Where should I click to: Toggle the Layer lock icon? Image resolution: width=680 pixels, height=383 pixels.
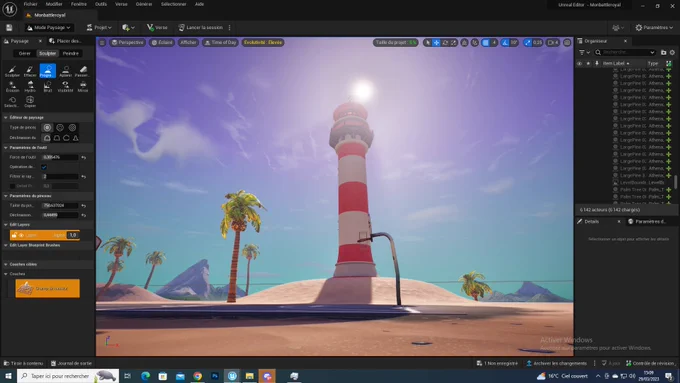pos(14,235)
